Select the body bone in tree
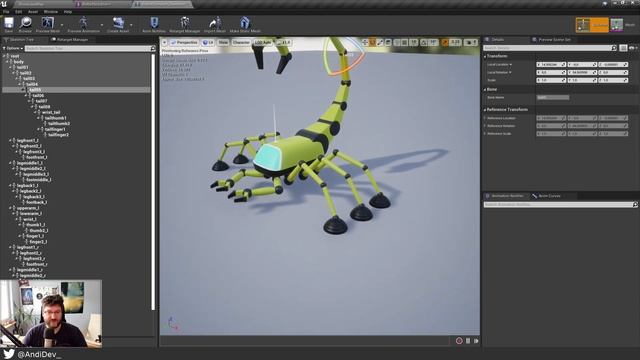The width and height of the screenshot is (640, 360). point(18,62)
